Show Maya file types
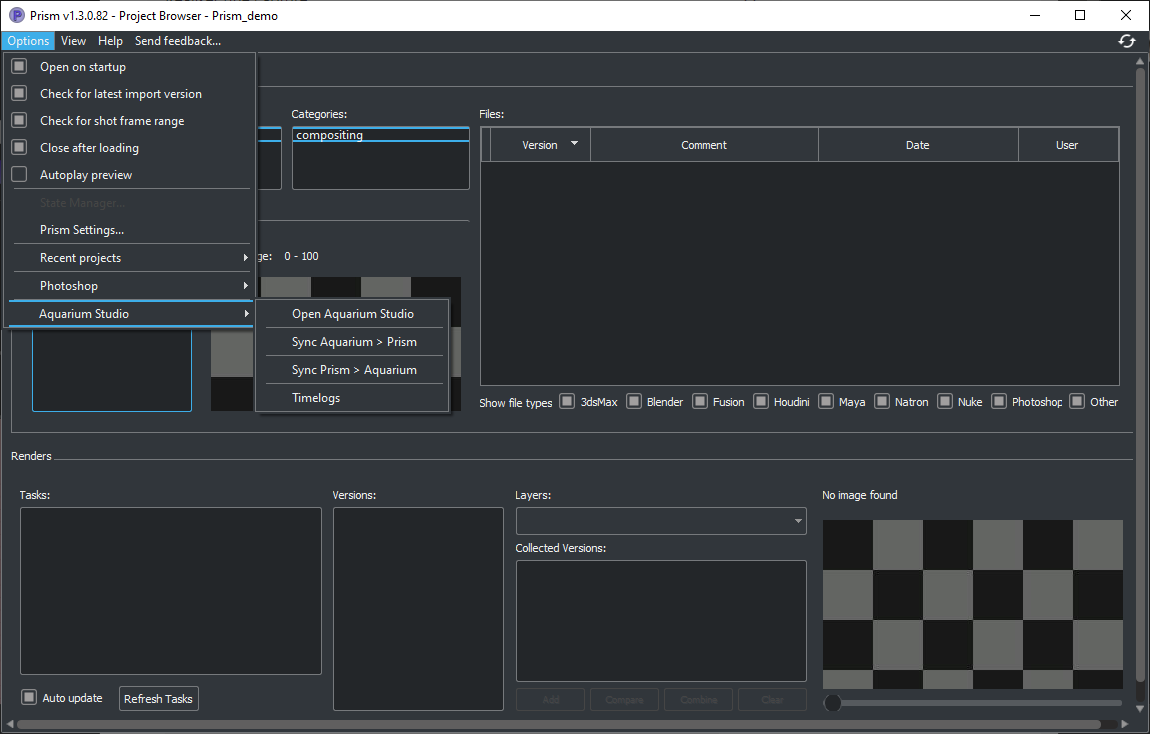This screenshot has height=734, width=1150. click(x=826, y=401)
